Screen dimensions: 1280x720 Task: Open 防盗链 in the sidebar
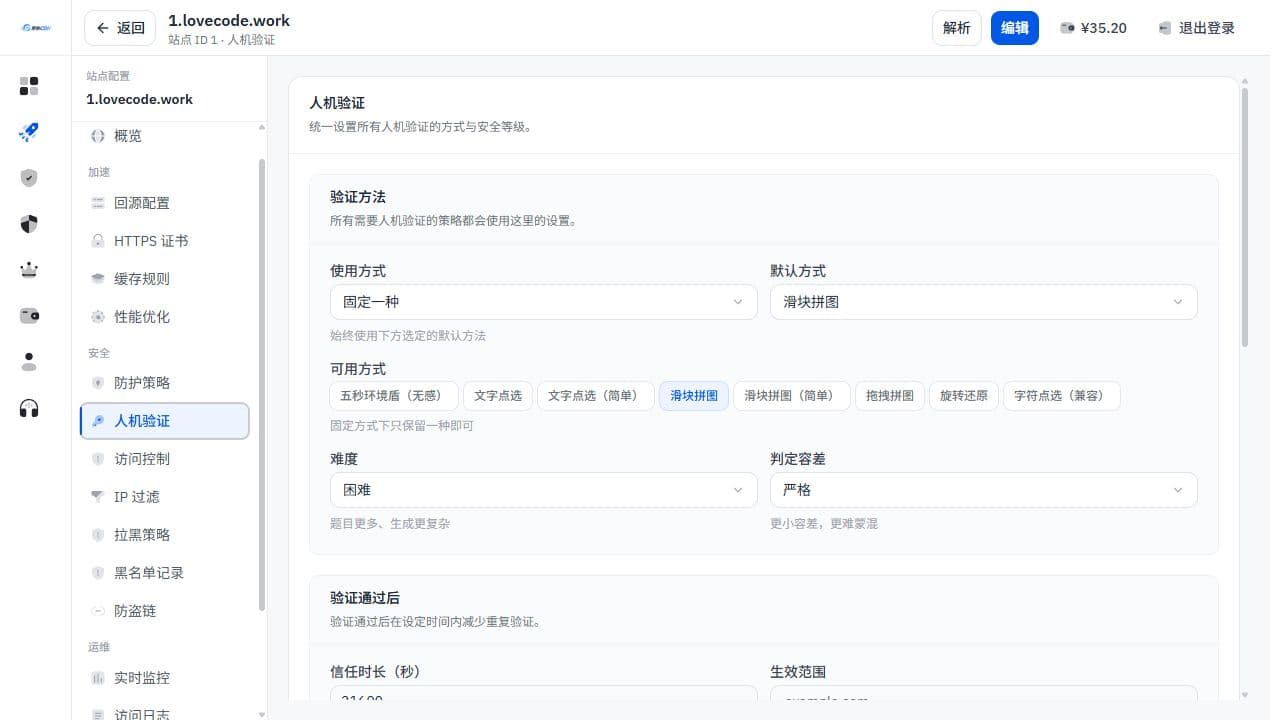165,611
